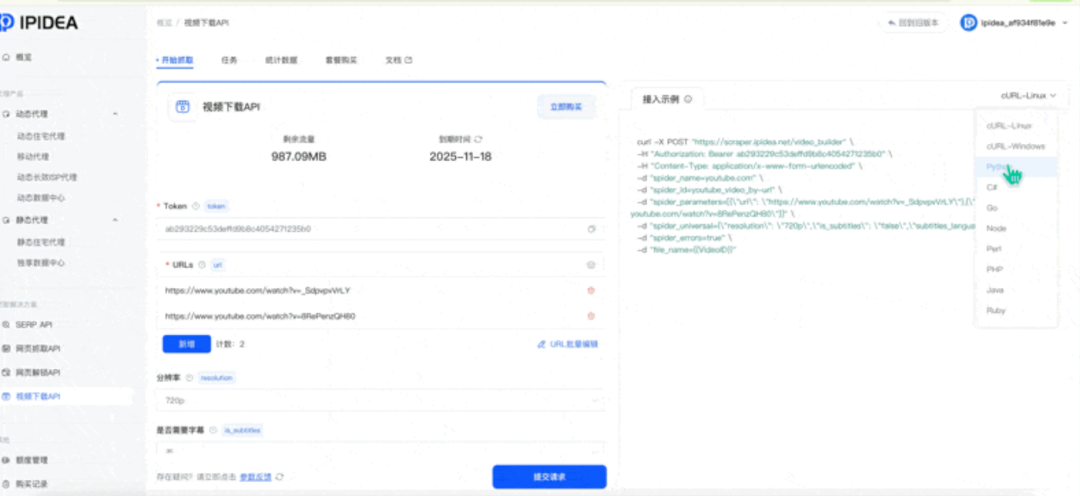Click the IPIDEA logo in sidebar

coord(39,23)
